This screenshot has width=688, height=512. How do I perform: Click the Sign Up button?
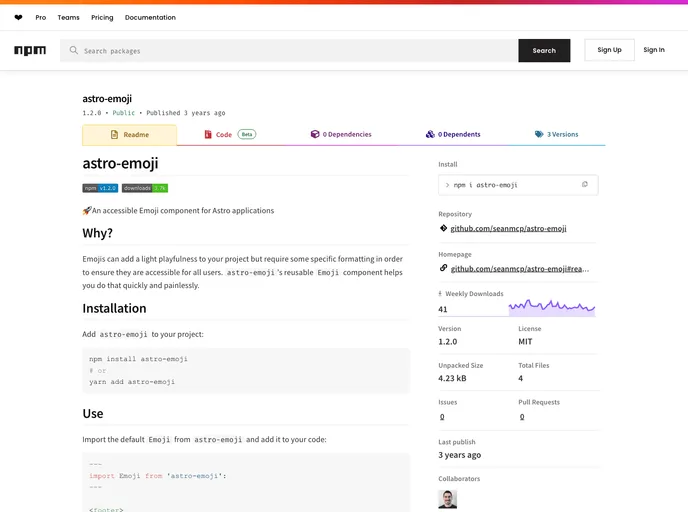click(x=609, y=50)
